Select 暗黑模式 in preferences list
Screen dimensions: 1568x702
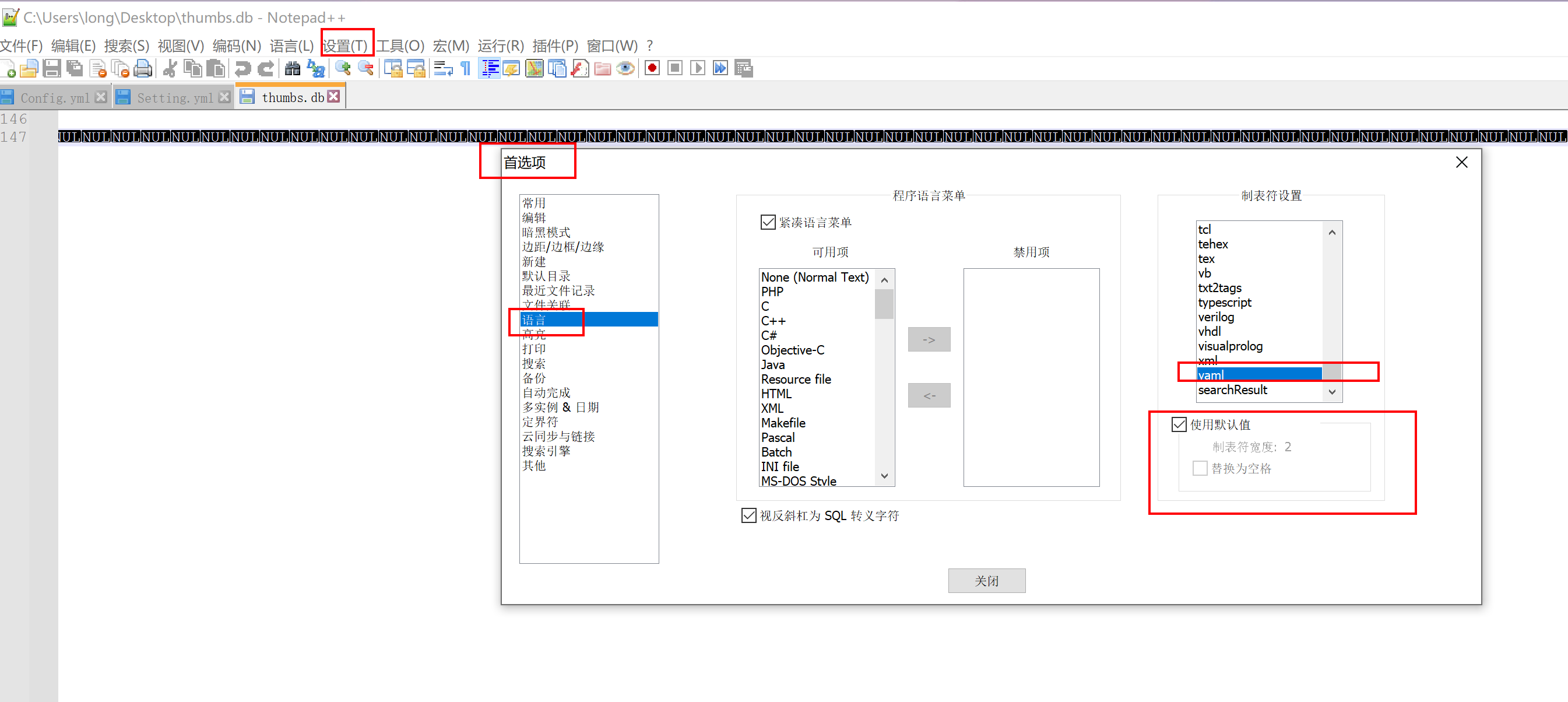tap(546, 232)
